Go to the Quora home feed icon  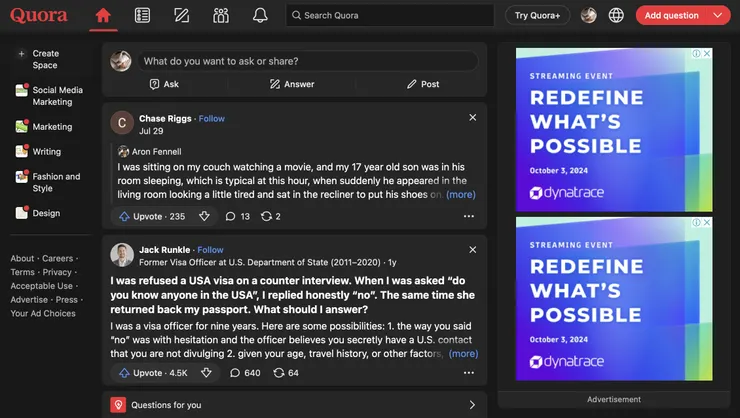pos(103,16)
